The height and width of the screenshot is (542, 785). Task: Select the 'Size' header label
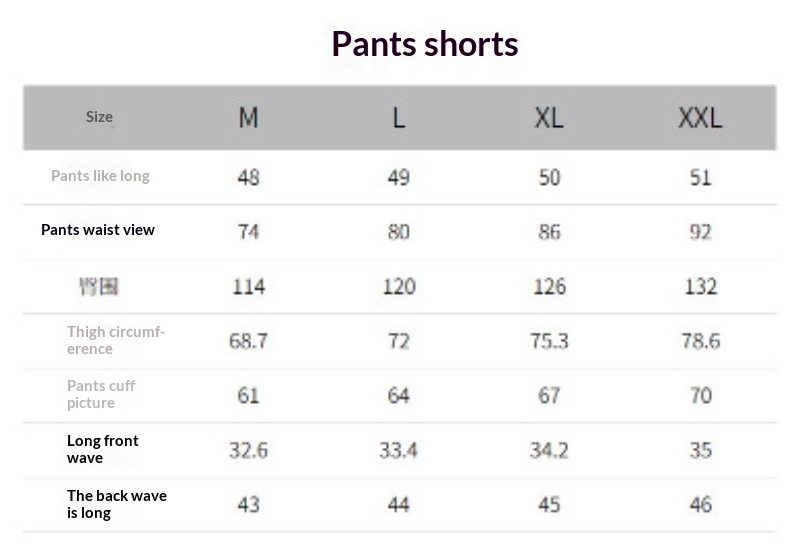point(99,117)
